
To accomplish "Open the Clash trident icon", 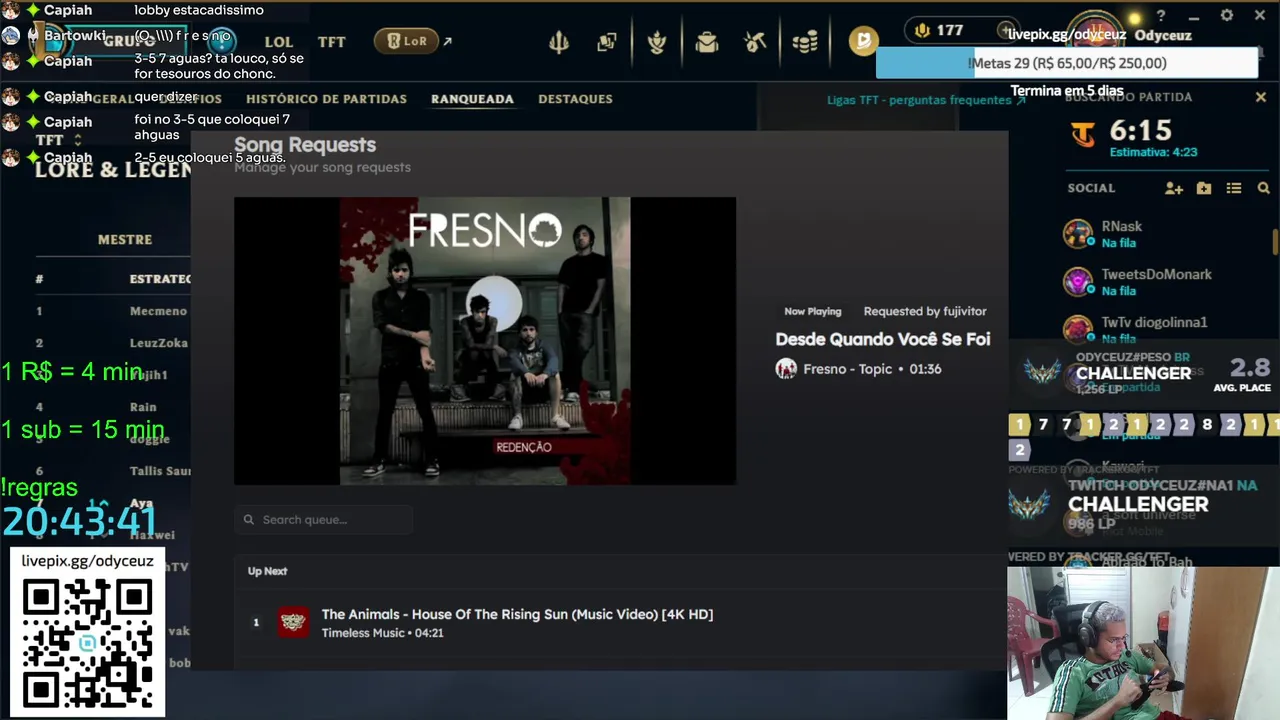I will (559, 42).
